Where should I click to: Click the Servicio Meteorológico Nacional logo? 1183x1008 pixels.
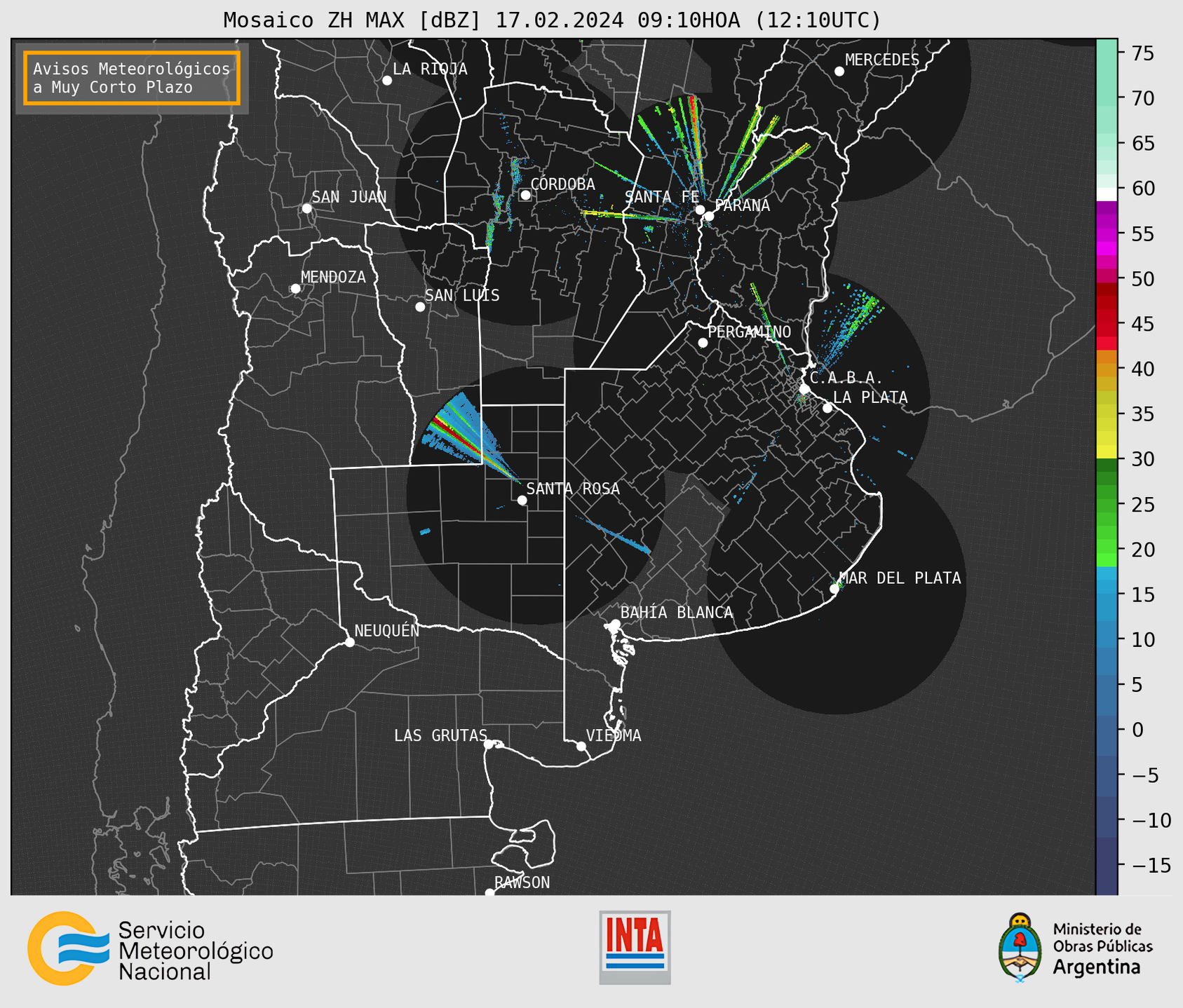tap(150, 948)
